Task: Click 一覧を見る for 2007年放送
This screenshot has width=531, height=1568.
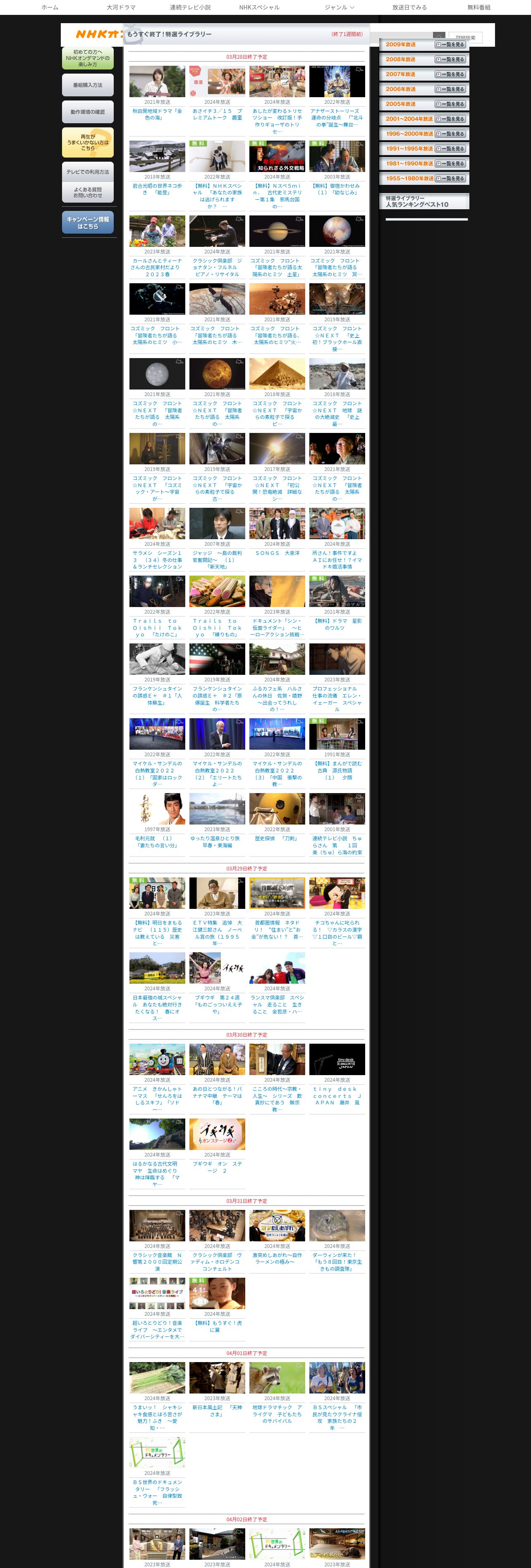Action: pyautogui.click(x=450, y=74)
